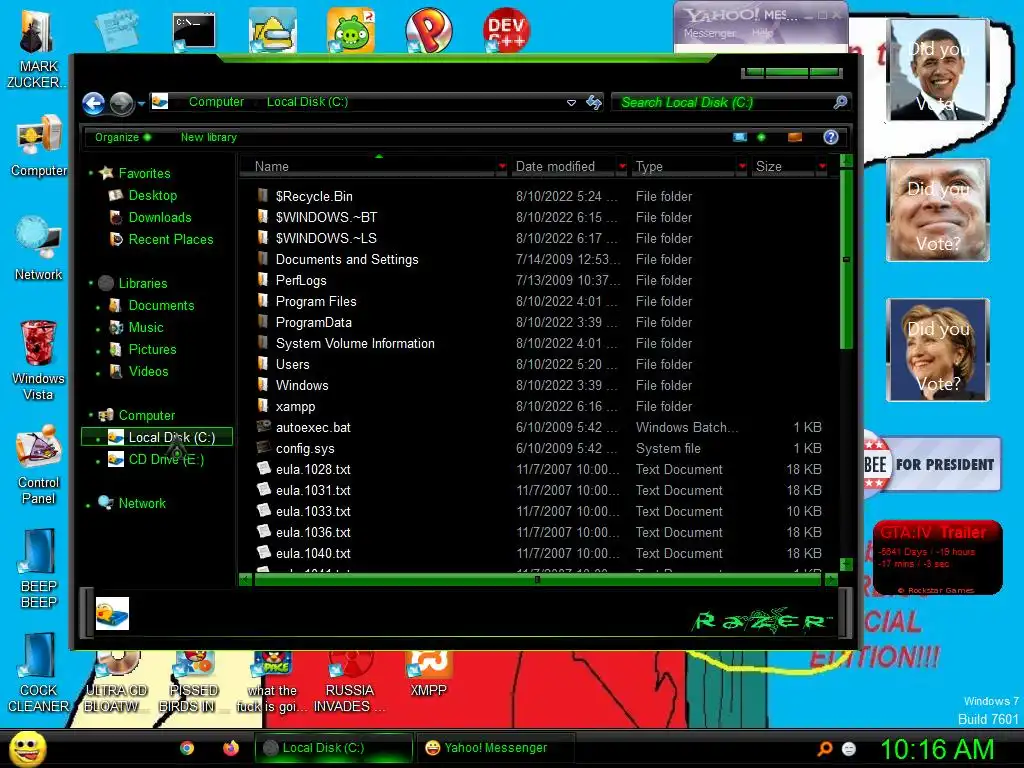Open the view options arrow beside the view icon
The height and width of the screenshot is (768, 1024).
(761, 137)
